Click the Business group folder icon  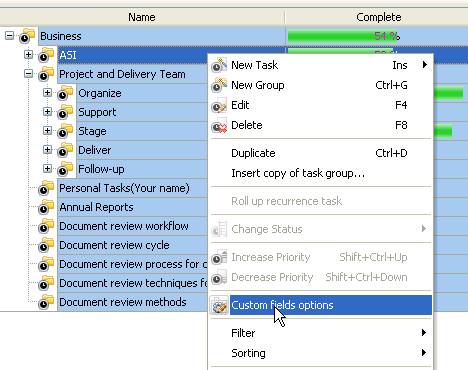[x=27, y=36]
